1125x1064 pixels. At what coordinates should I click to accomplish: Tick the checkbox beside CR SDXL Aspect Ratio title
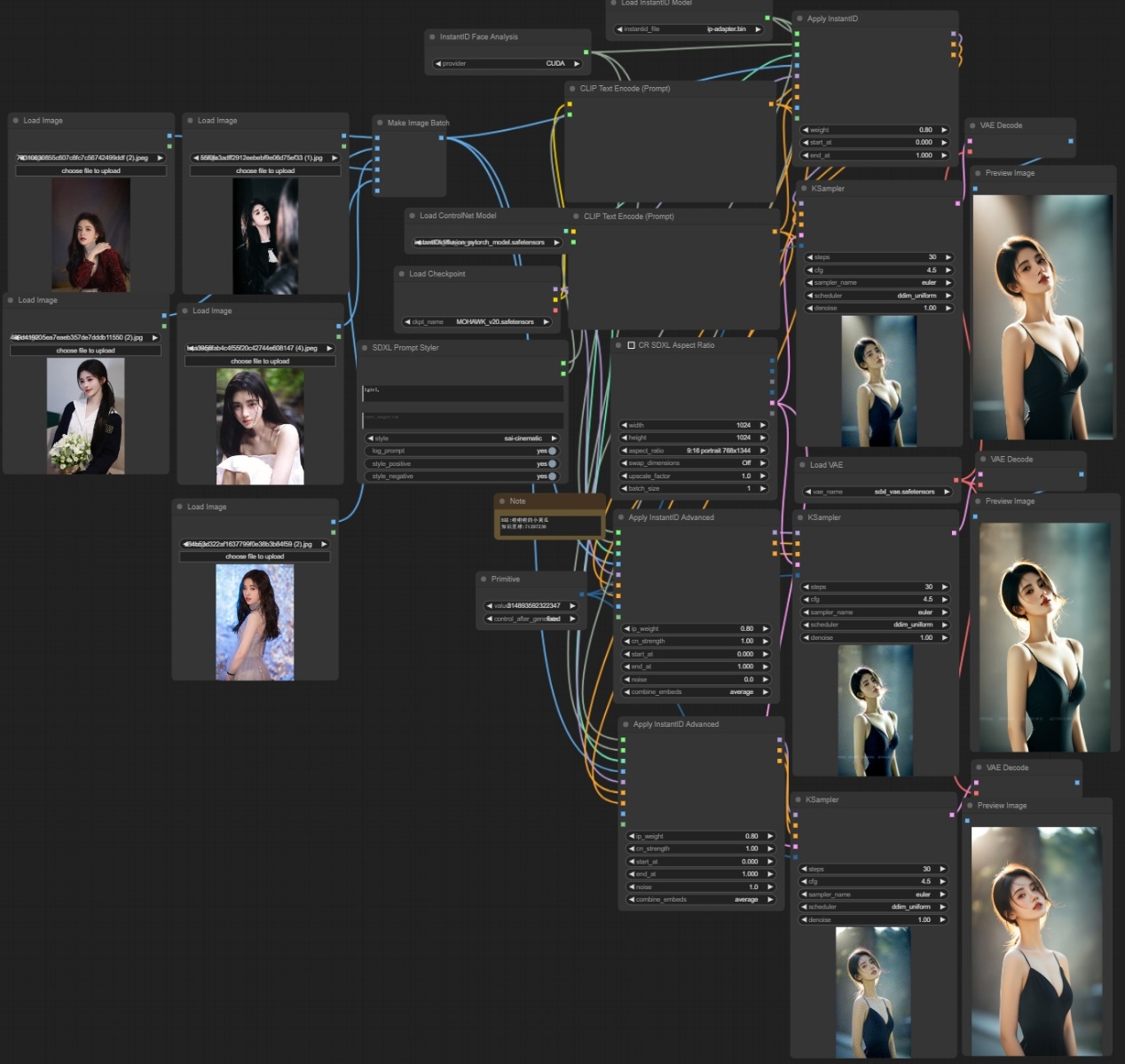coord(631,345)
